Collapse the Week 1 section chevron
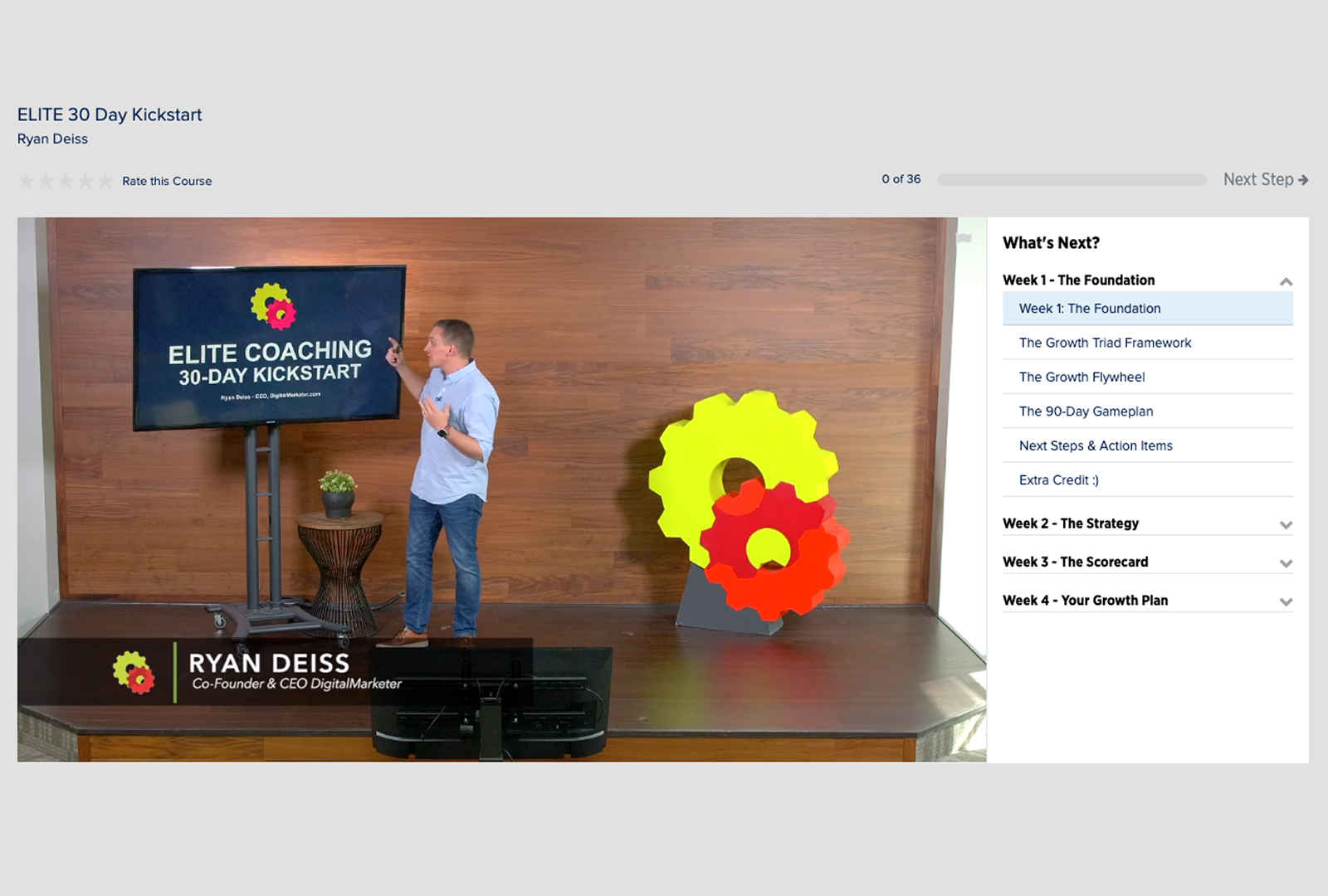The height and width of the screenshot is (896, 1328). coord(1286,282)
